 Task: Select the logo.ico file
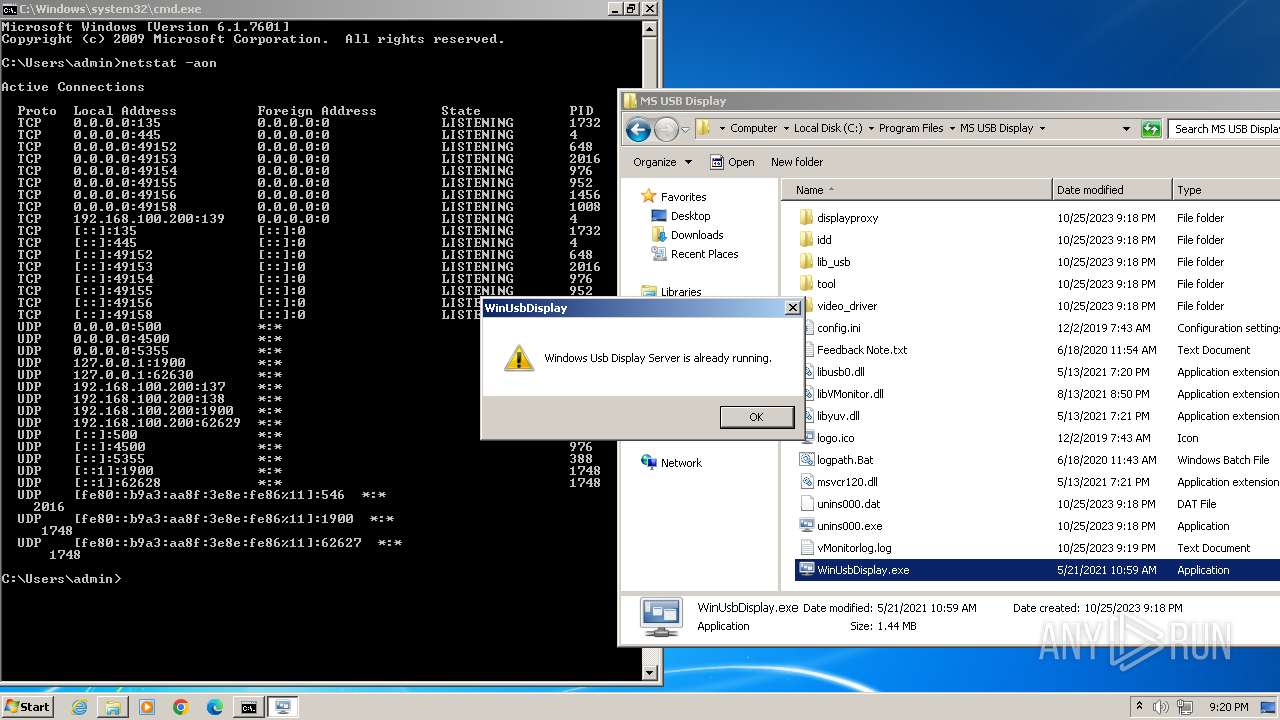point(835,438)
